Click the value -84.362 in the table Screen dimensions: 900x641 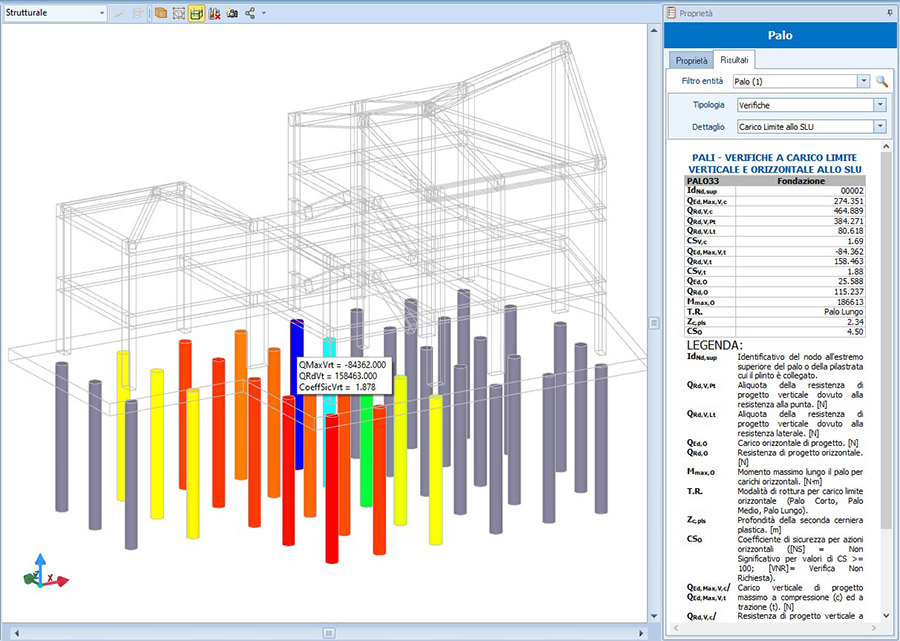pos(849,251)
